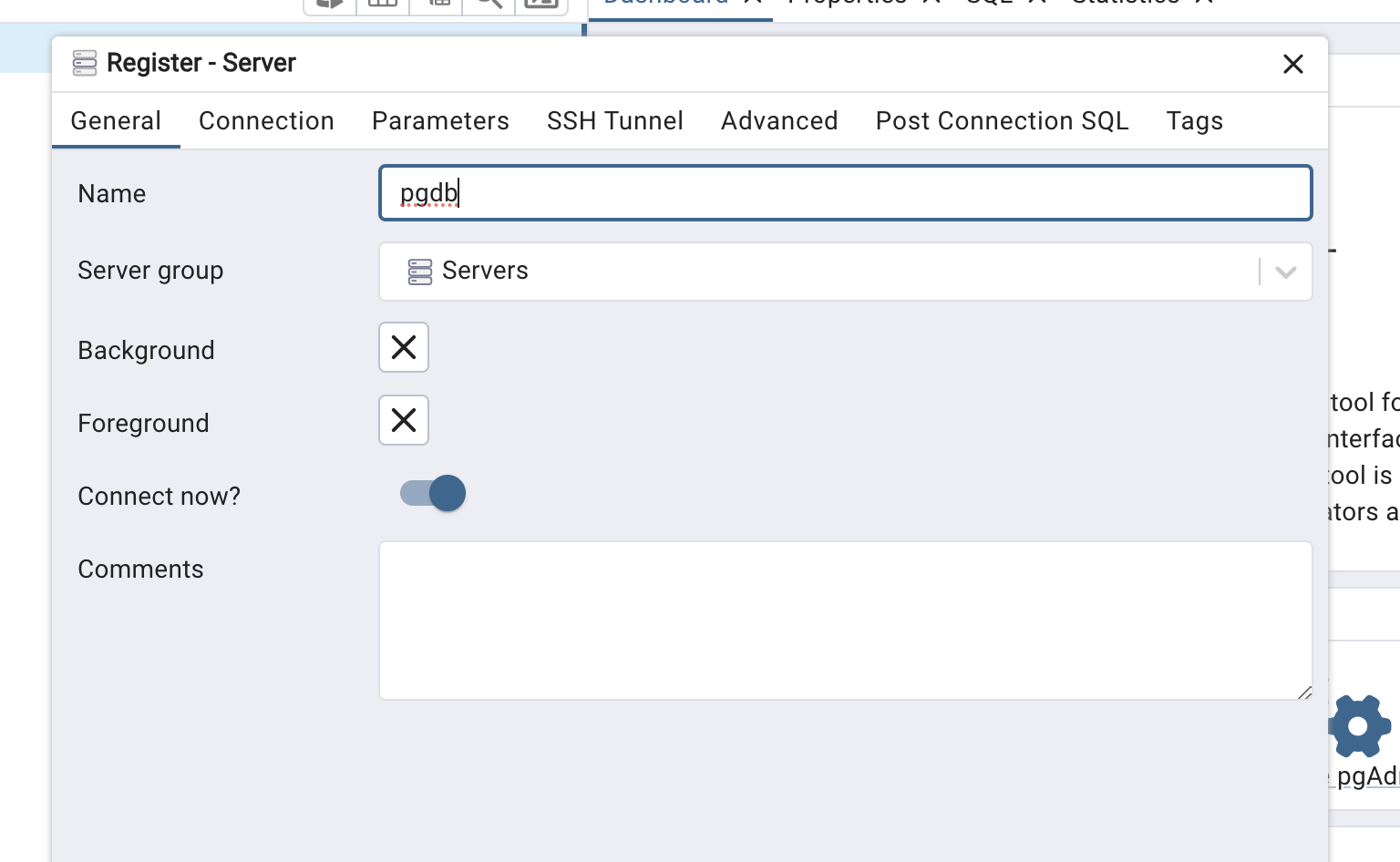Go to the SSH Tunnel tab
1400x862 pixels.
tap(615, 121)
